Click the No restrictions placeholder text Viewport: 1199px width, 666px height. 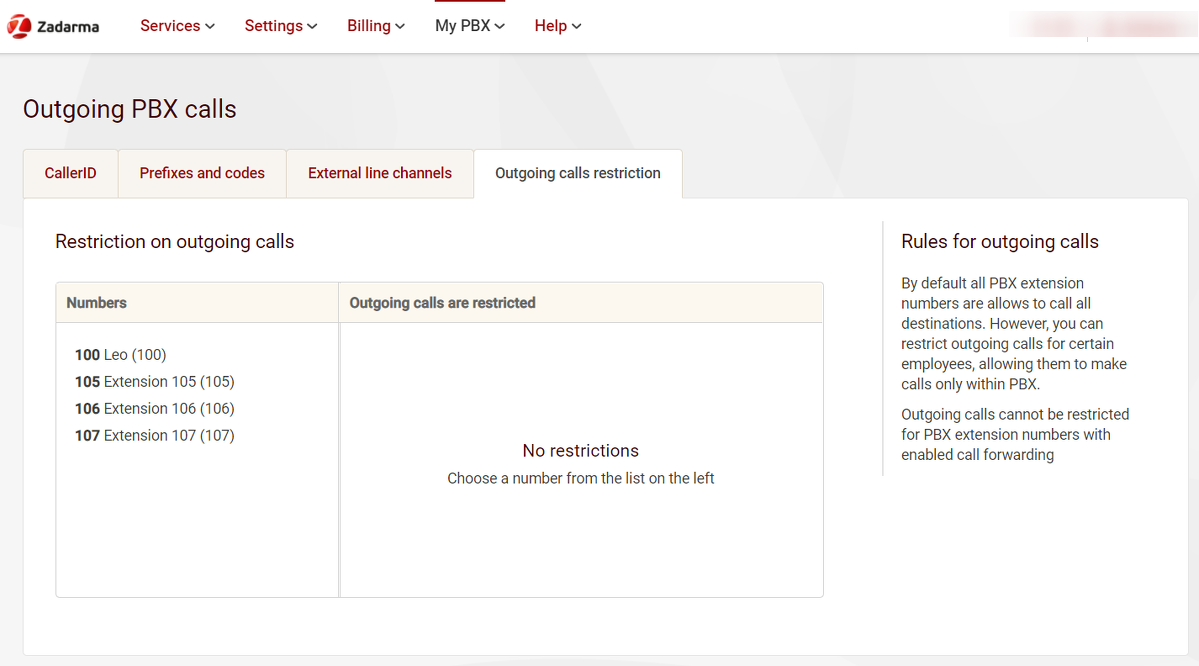[x=580, y=451]
